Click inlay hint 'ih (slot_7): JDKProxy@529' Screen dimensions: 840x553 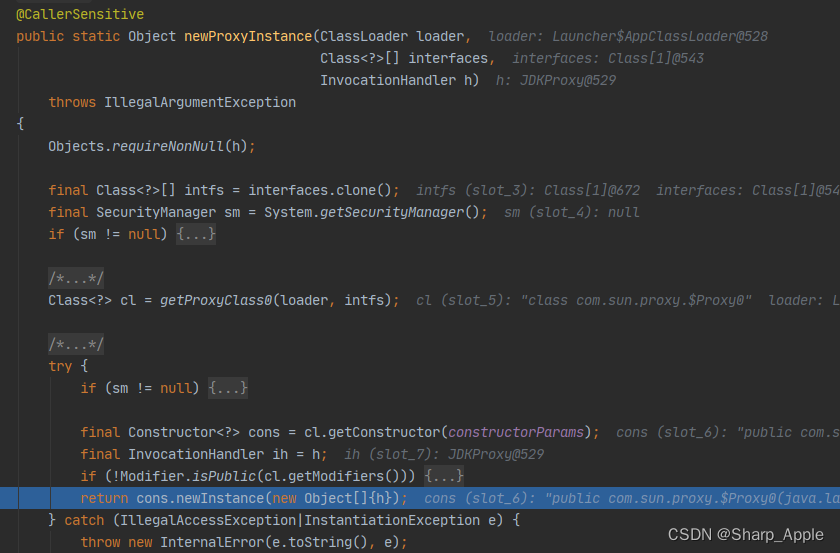[444, 454]
